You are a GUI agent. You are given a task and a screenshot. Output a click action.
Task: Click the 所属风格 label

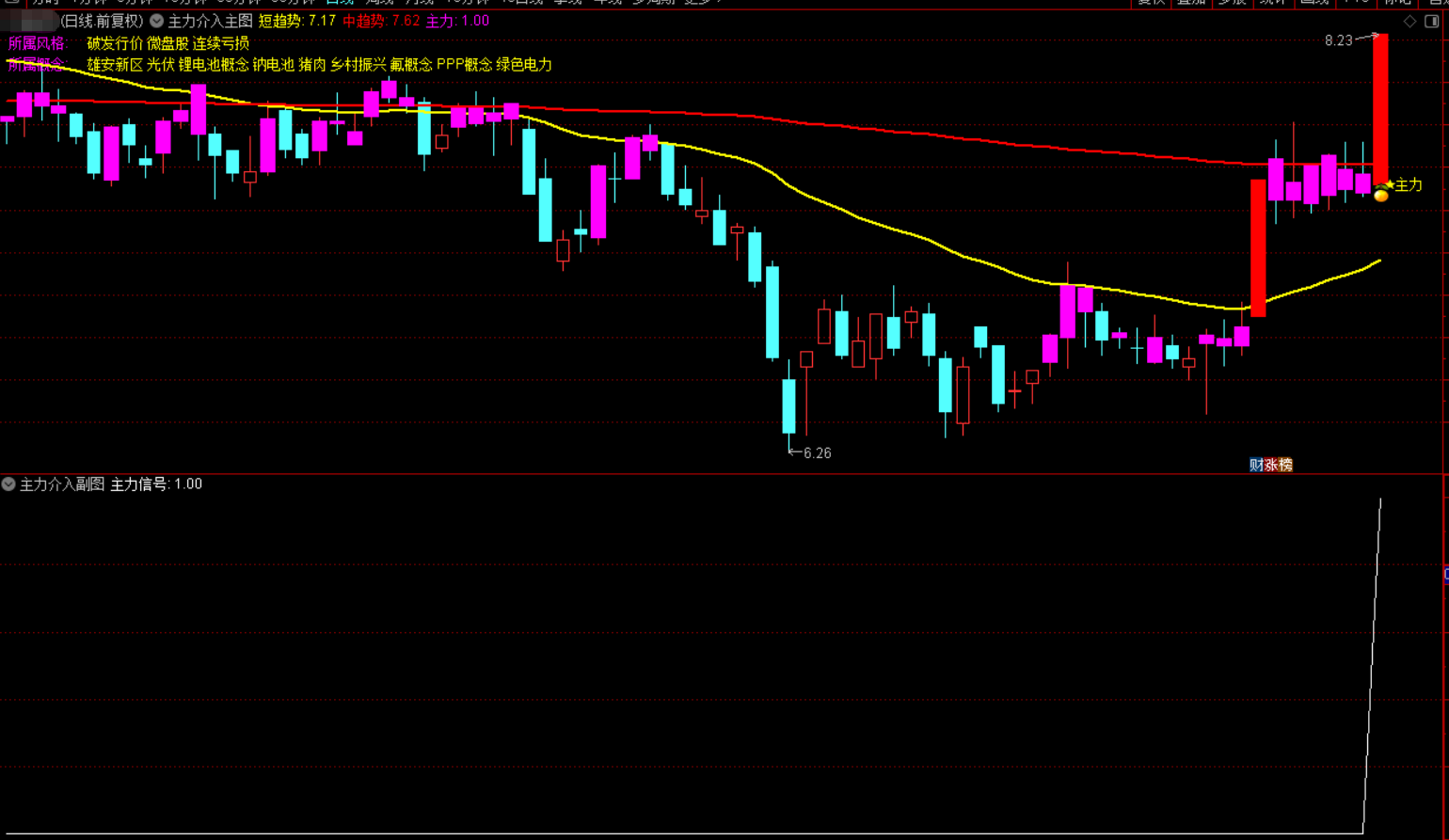pos(38,43)
